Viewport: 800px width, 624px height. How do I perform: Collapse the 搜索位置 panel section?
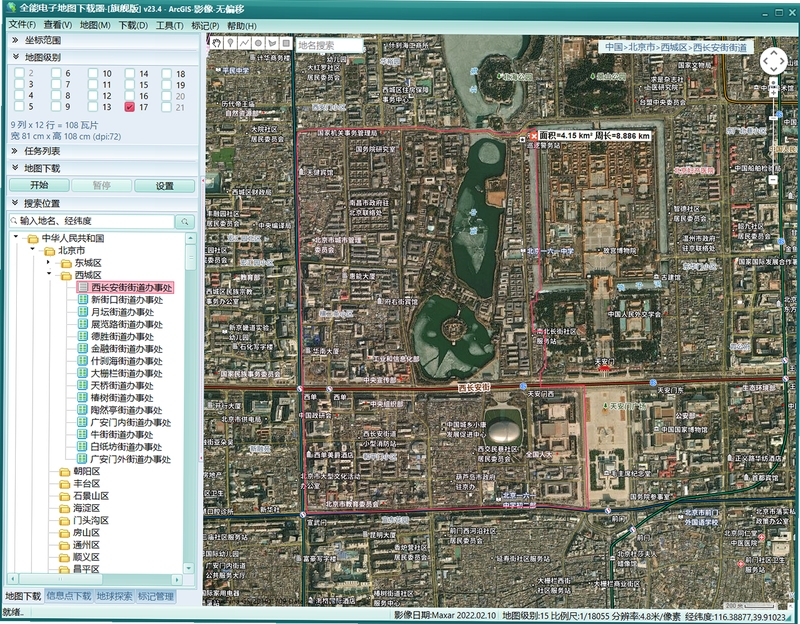pos(102,203)
